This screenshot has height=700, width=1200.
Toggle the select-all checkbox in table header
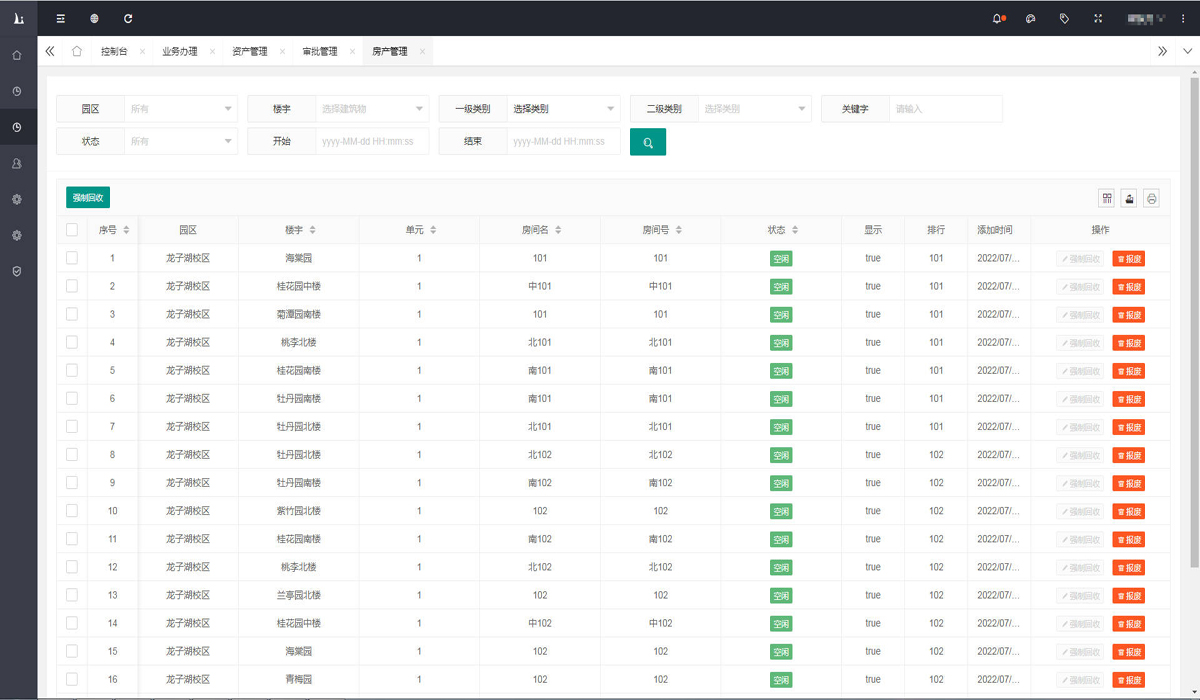click(x=72, y=230)
